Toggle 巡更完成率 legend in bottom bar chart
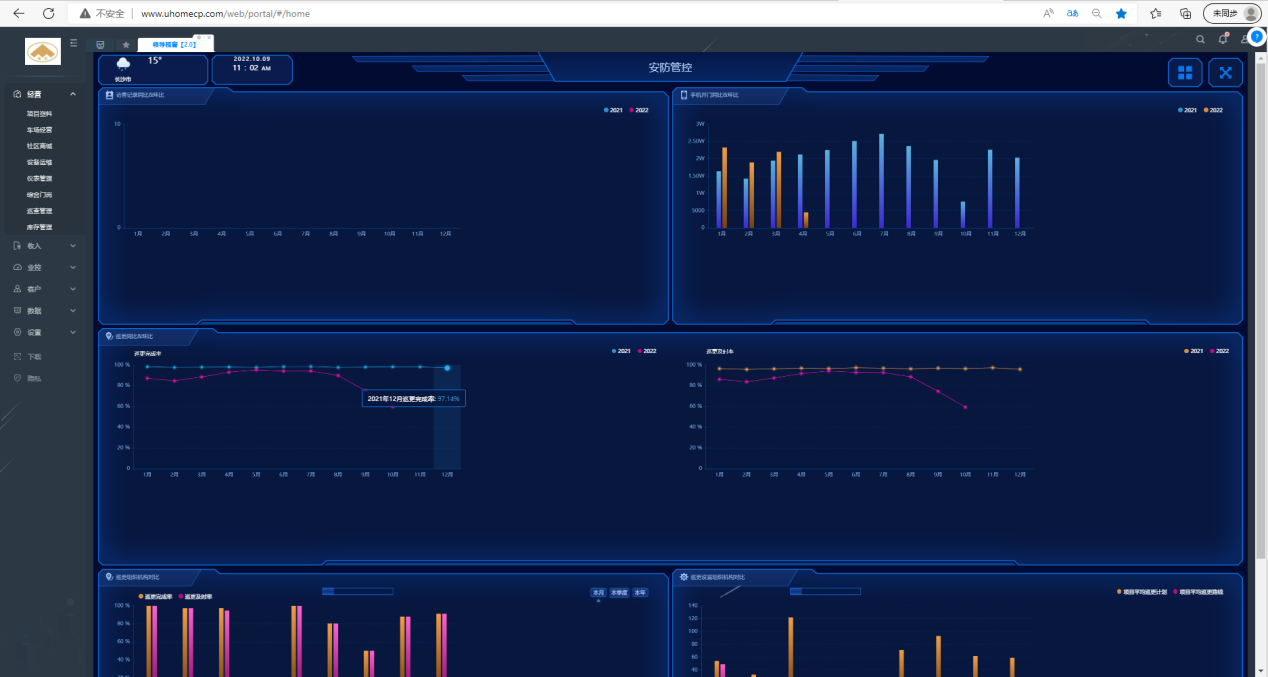 pos(156,597)
